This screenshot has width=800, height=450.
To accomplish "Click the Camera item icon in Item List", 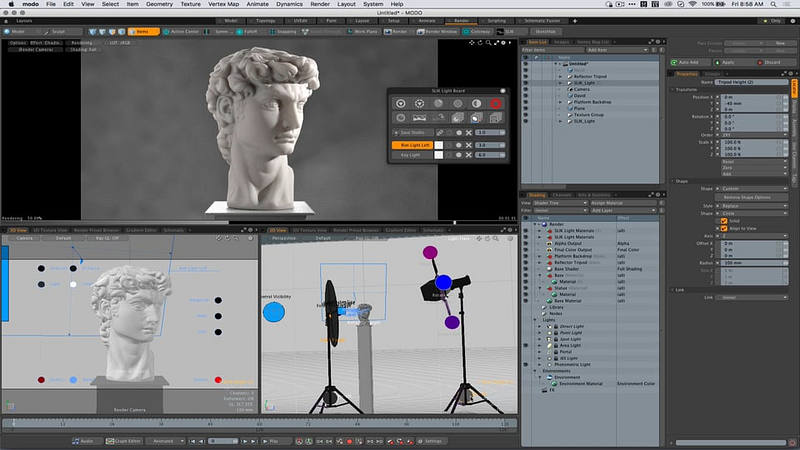I will (568, 88).
